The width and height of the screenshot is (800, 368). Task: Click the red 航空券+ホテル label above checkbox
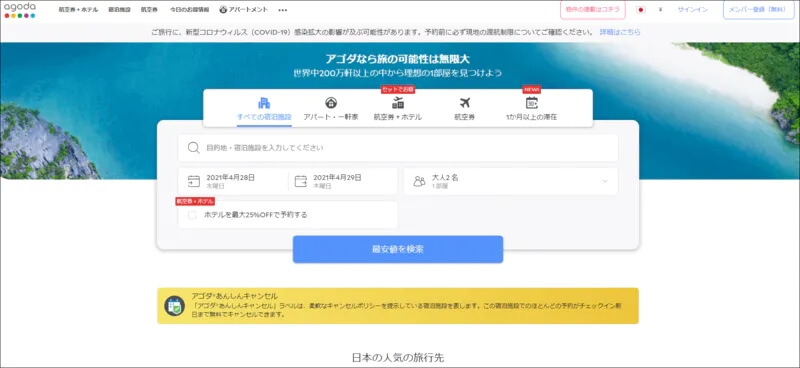pos(195,201)
